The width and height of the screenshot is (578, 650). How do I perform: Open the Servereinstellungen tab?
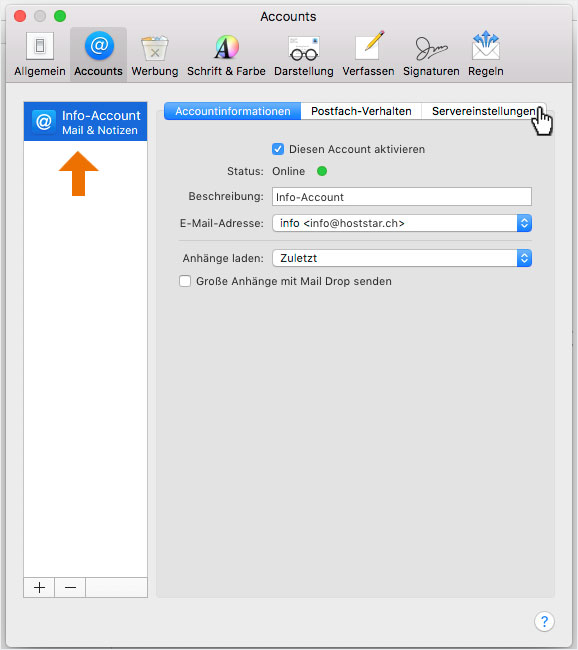click(x=484, y=111)
